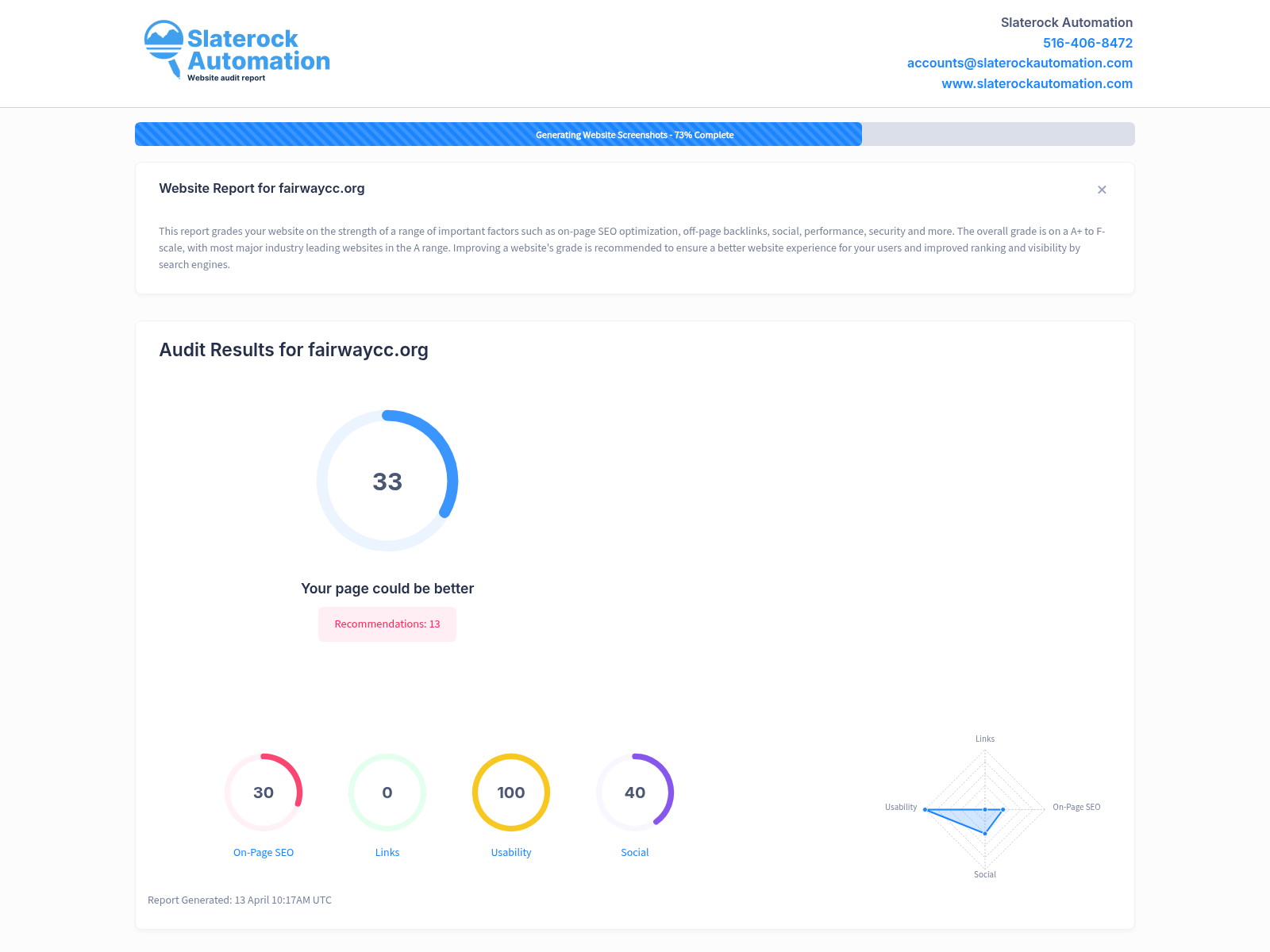
Task: Click the overall score 33 gauge
Action: (x=387, y=481)
